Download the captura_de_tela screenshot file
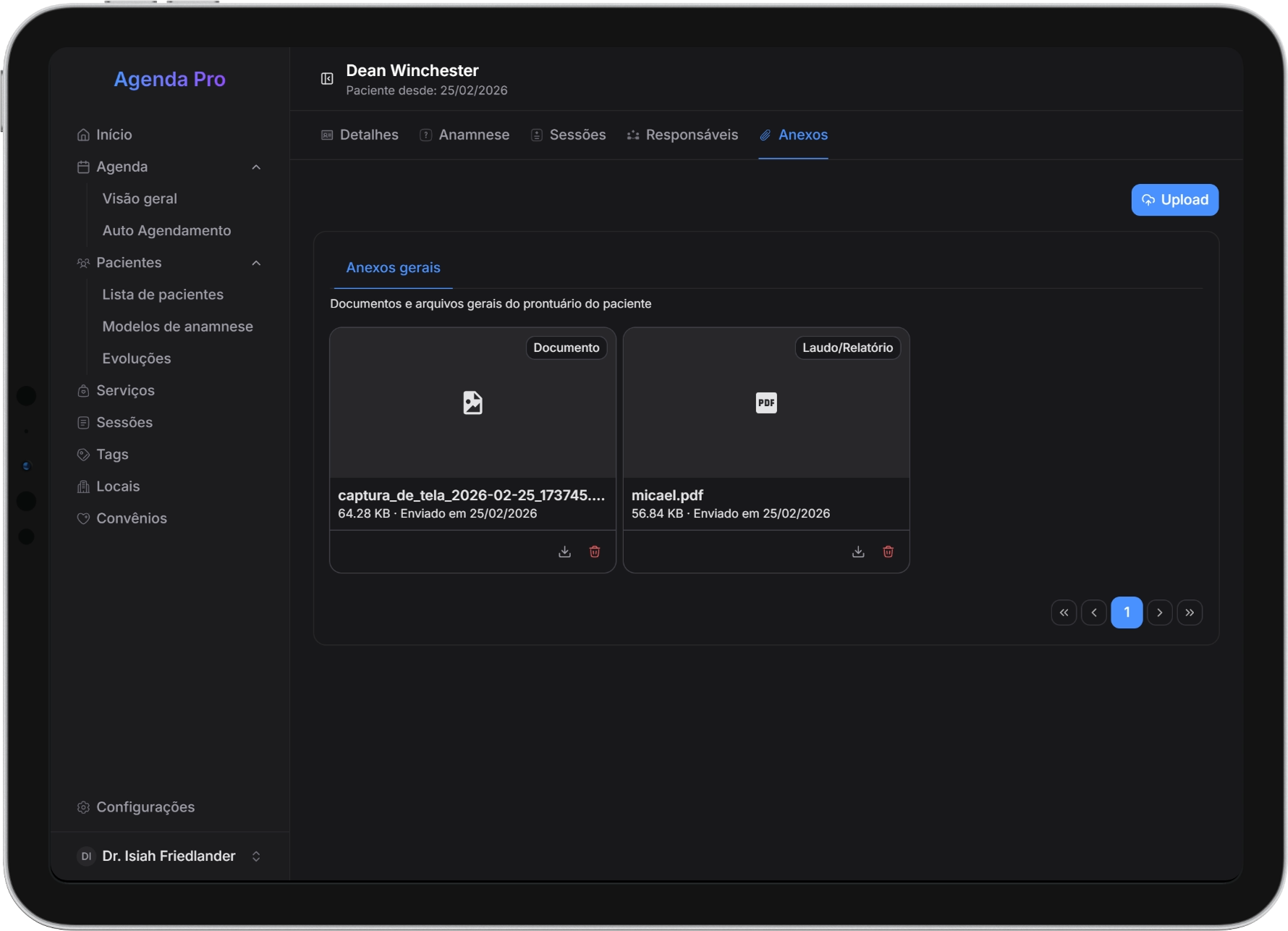1288x931 pixels. [564, 552]
